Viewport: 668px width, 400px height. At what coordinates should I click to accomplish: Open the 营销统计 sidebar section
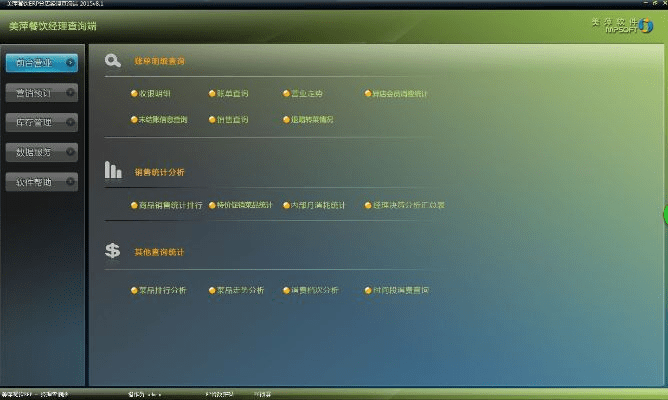pos(36,93)
